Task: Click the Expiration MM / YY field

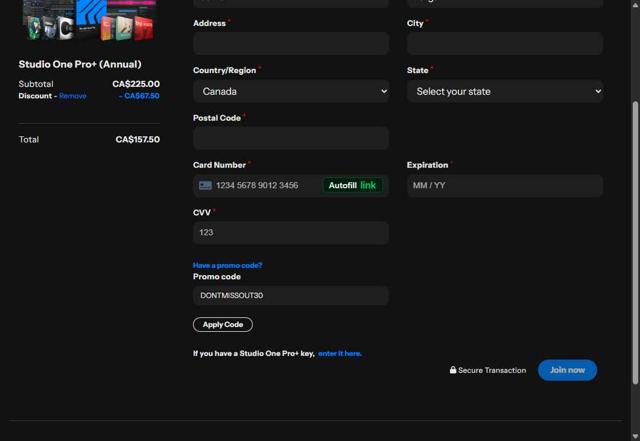Action: [504, 185]
